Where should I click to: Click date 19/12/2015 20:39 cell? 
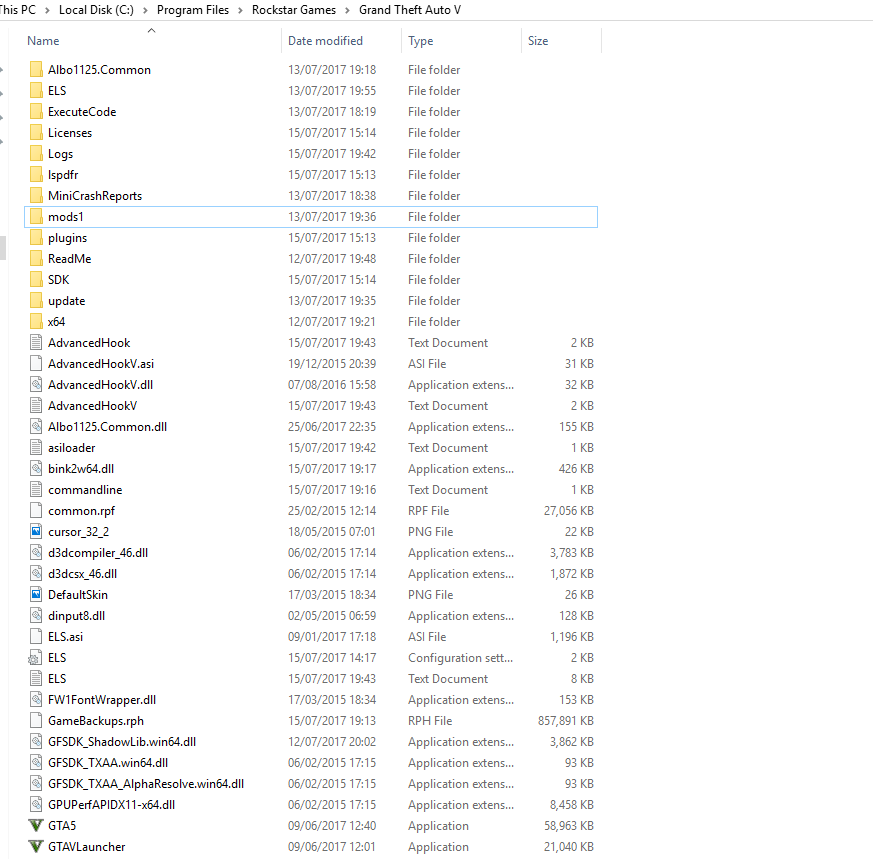click(x=332, y=364)
